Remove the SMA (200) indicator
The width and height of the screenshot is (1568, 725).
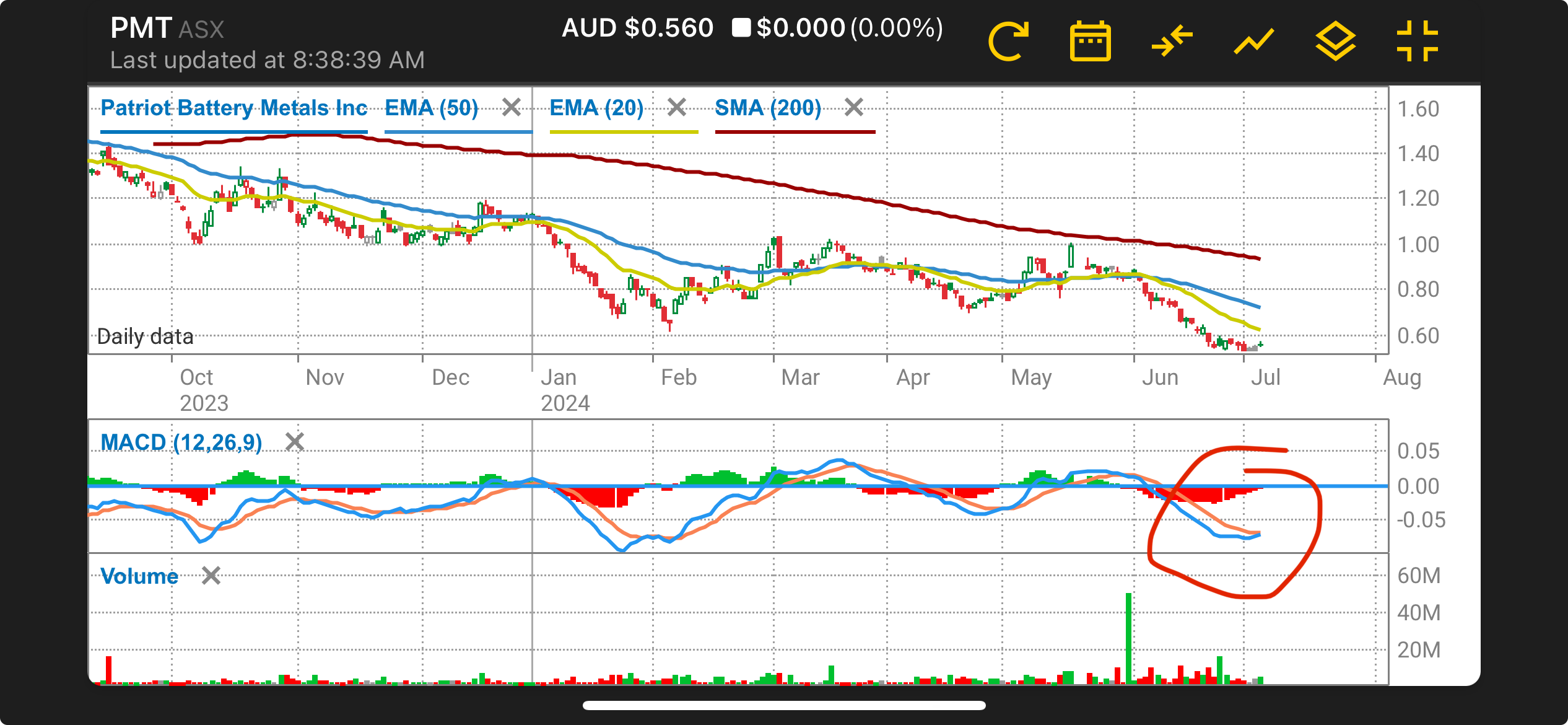click(854, 108)
